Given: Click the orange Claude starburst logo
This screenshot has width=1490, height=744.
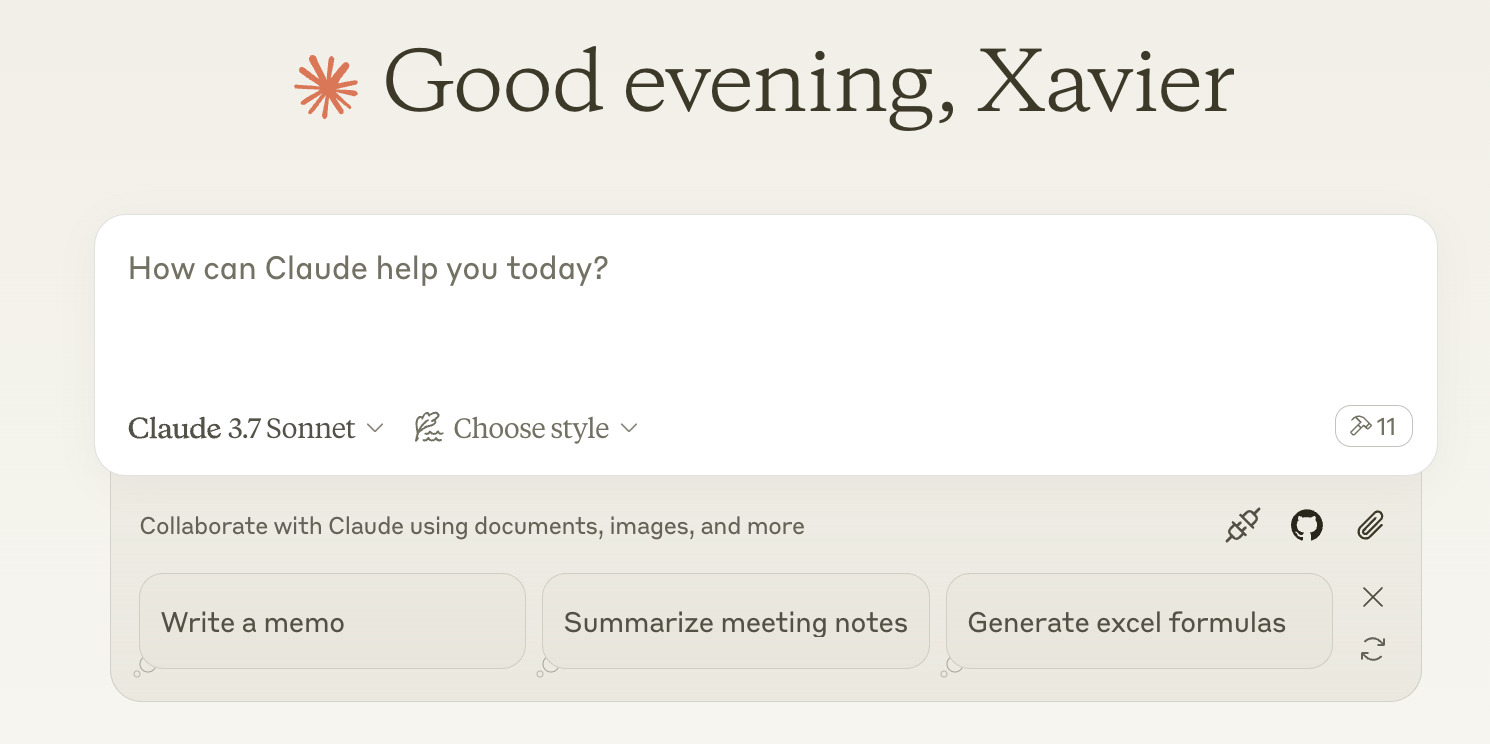Looking at the screenshot, I should tap(326, 87).
